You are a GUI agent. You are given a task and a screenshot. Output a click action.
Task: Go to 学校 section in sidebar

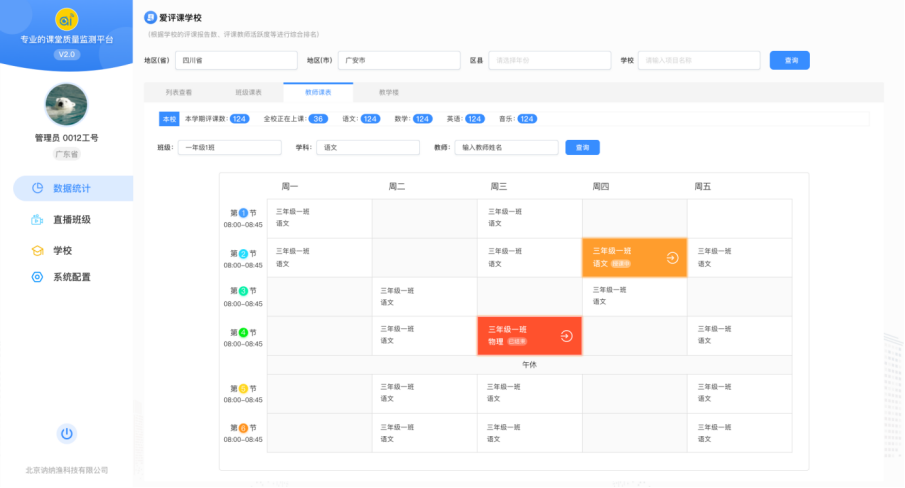[62, 250]
